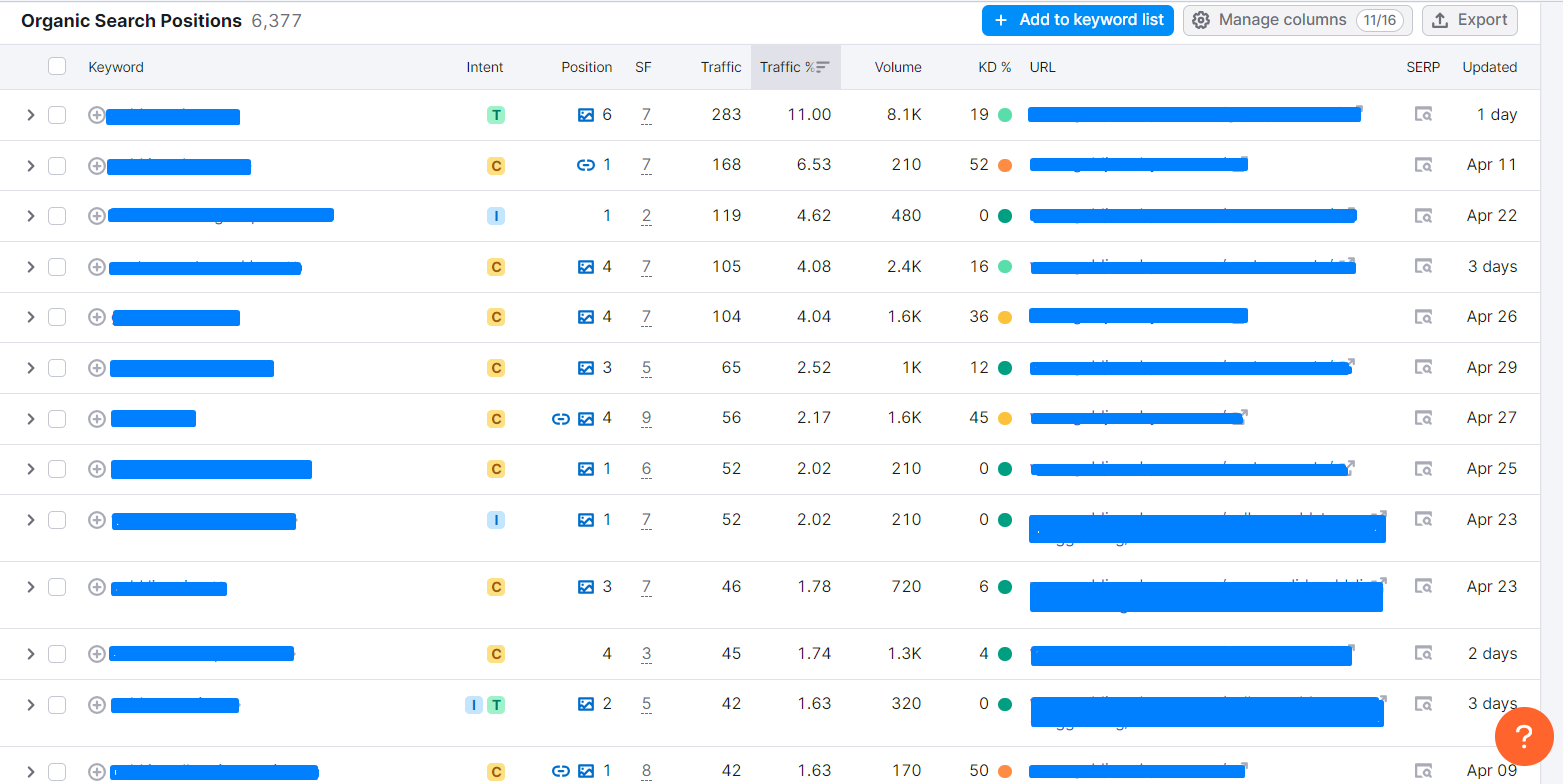Screen dimensions: 1563x784
Task: Add keyword with 283 traffic via plus icon
Action: (97, 115)
